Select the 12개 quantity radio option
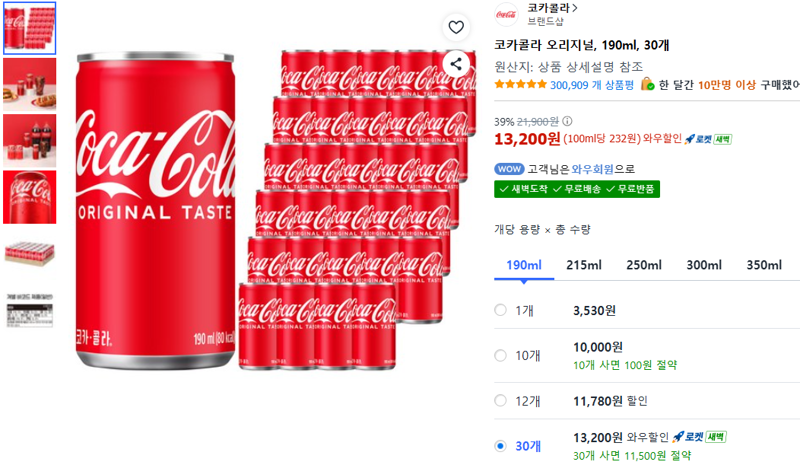This screenshot has height=465, width=800. (x=501, y=401)
